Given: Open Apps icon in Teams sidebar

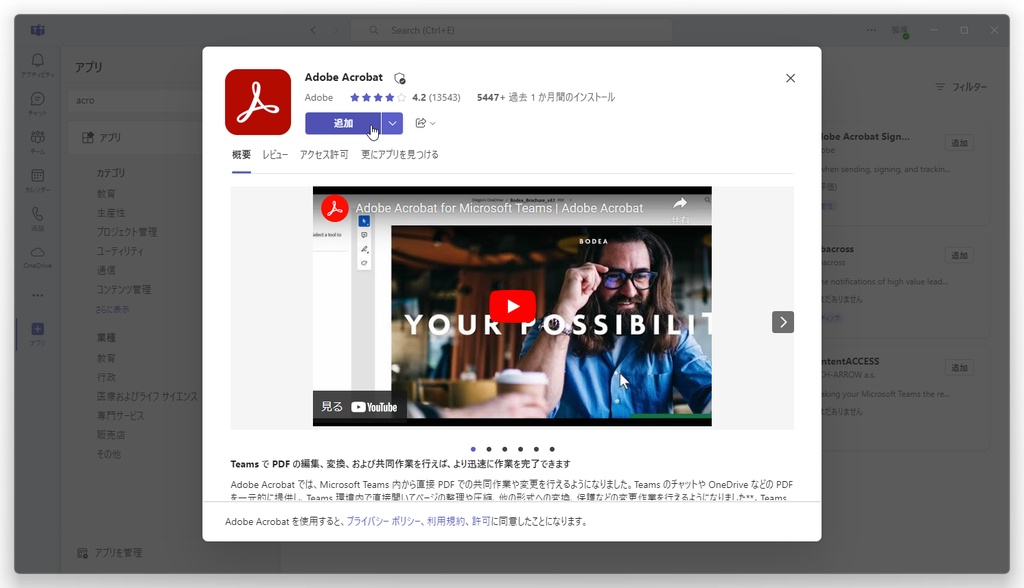Looking at the screenshot, I should click(38, 333).
